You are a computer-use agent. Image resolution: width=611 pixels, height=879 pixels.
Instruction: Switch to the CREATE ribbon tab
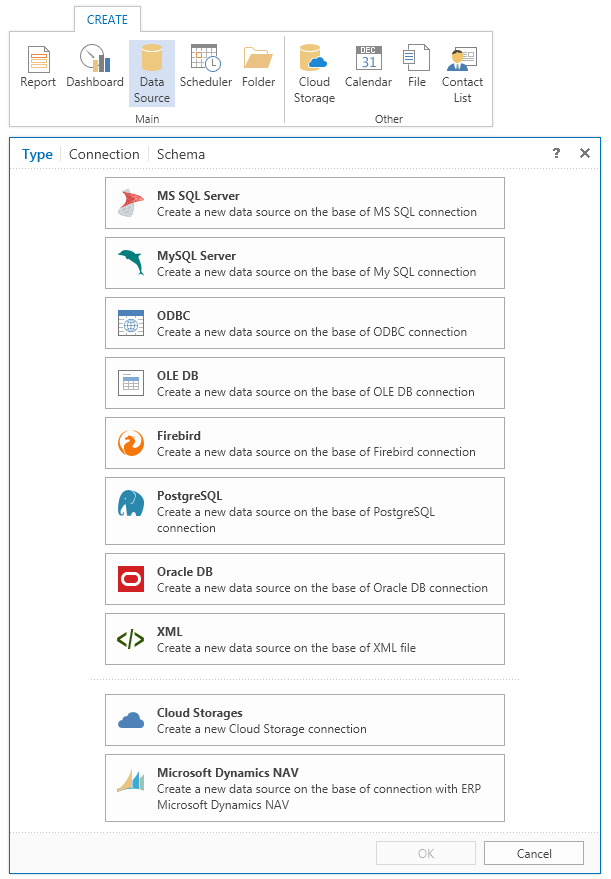(x=107, y=20)
